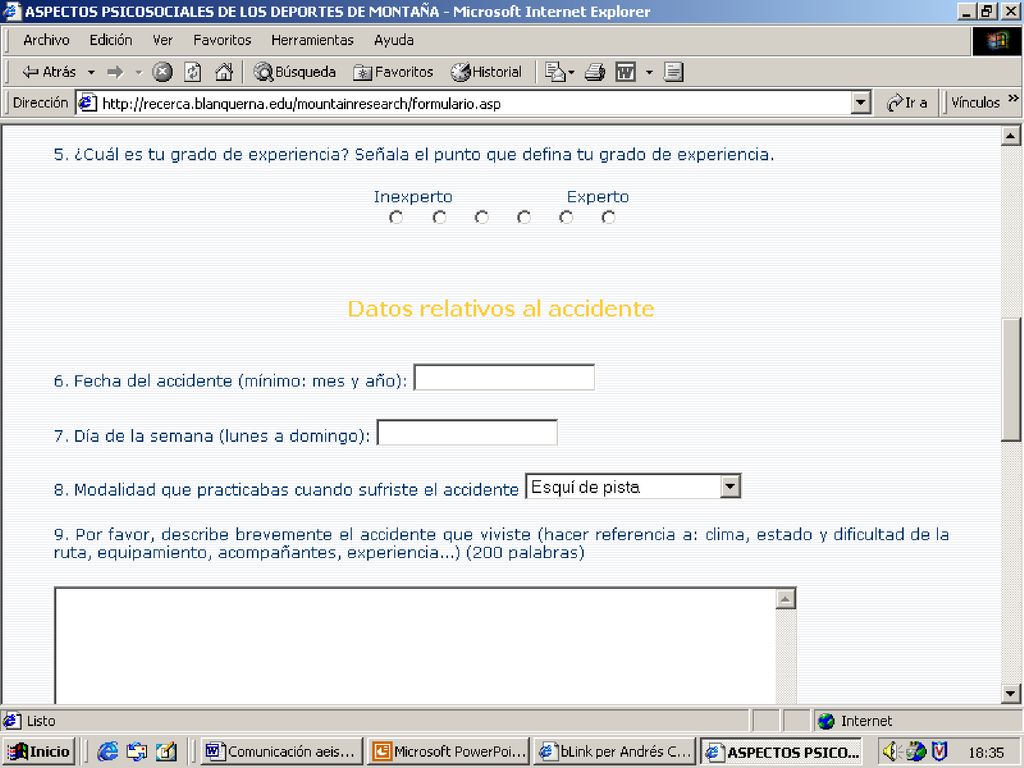Open the Ayuda menu
The image size is (1024, 768).
394,40
